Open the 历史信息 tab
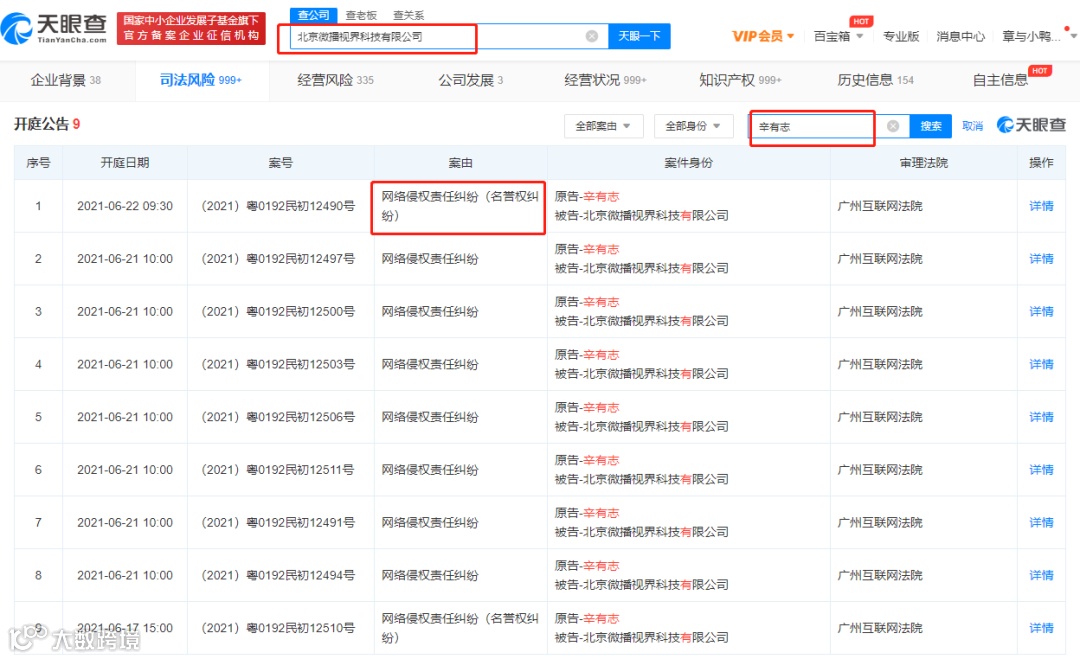The image size is (1080, 659). tap(875, 80)
